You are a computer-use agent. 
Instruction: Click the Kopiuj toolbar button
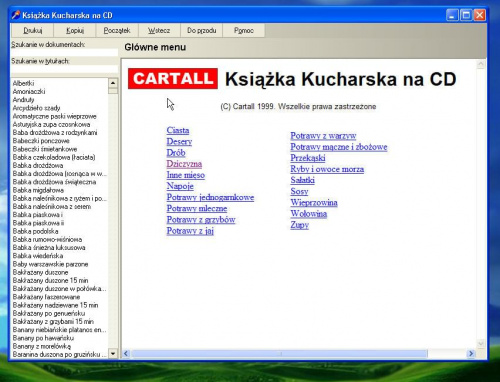(75, 30)
